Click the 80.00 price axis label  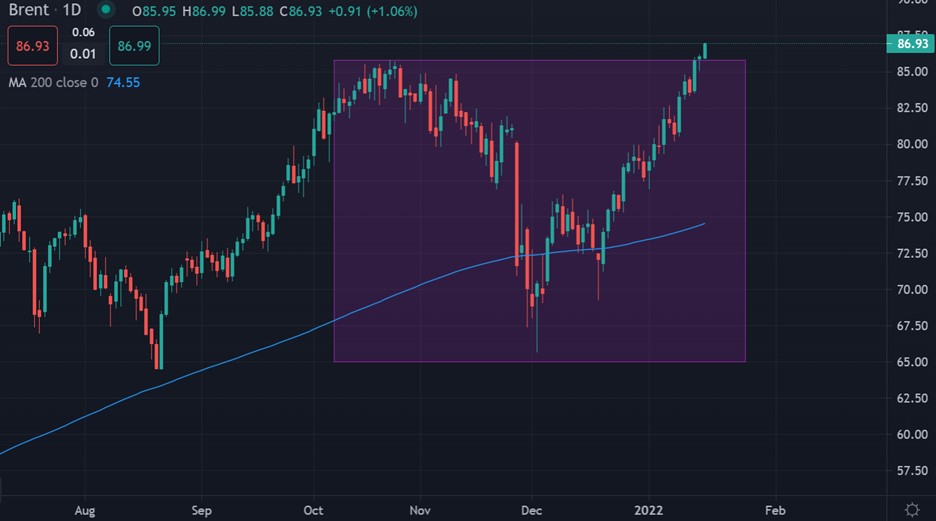click(x=912, y=144)
